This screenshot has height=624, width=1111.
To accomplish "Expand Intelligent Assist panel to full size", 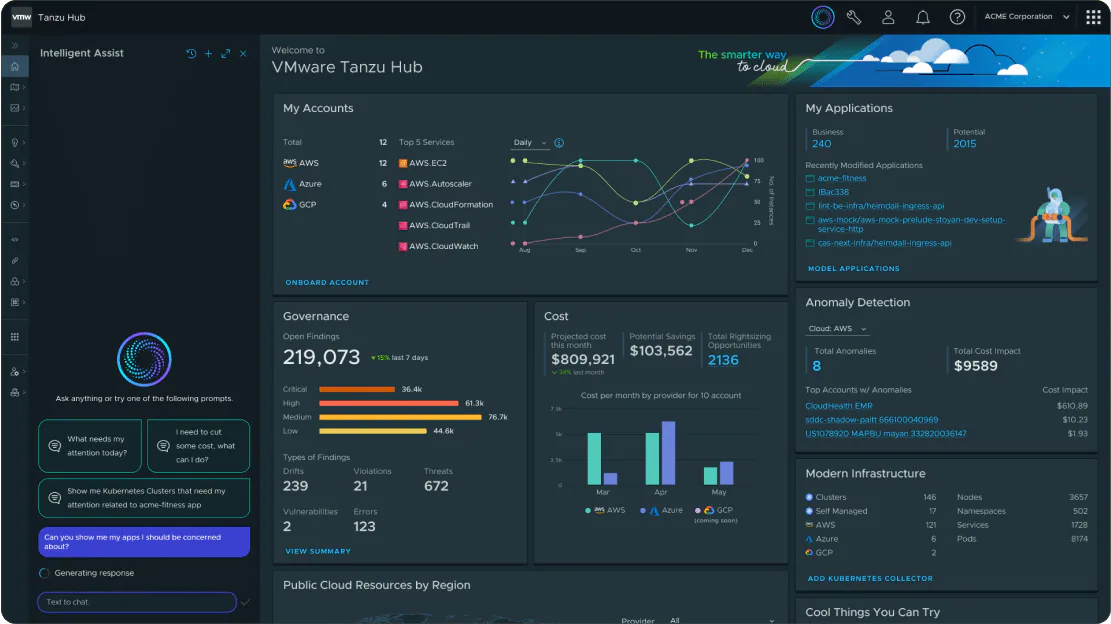I will click(x=225, y=54).
